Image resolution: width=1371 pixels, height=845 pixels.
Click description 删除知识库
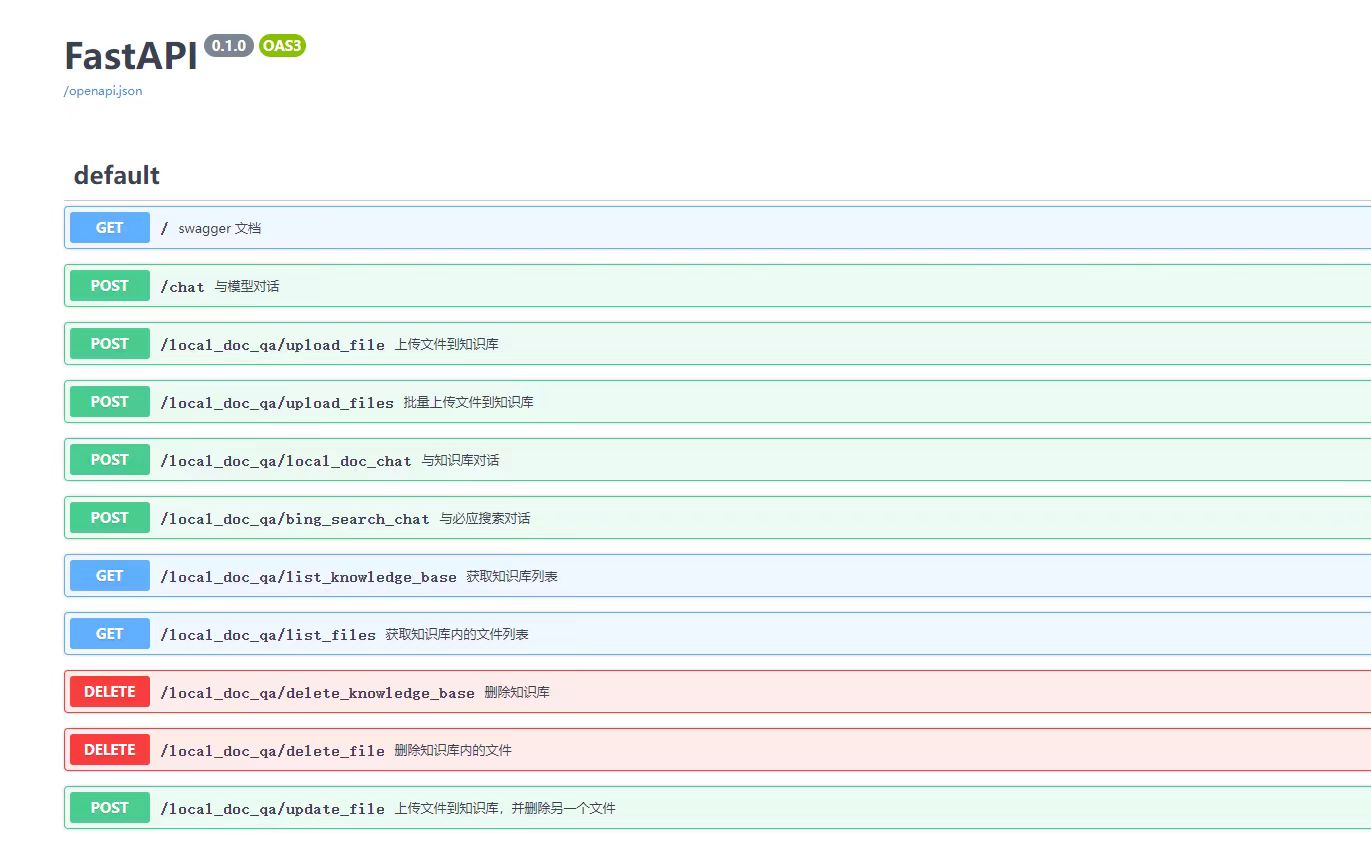click(517, 692)
